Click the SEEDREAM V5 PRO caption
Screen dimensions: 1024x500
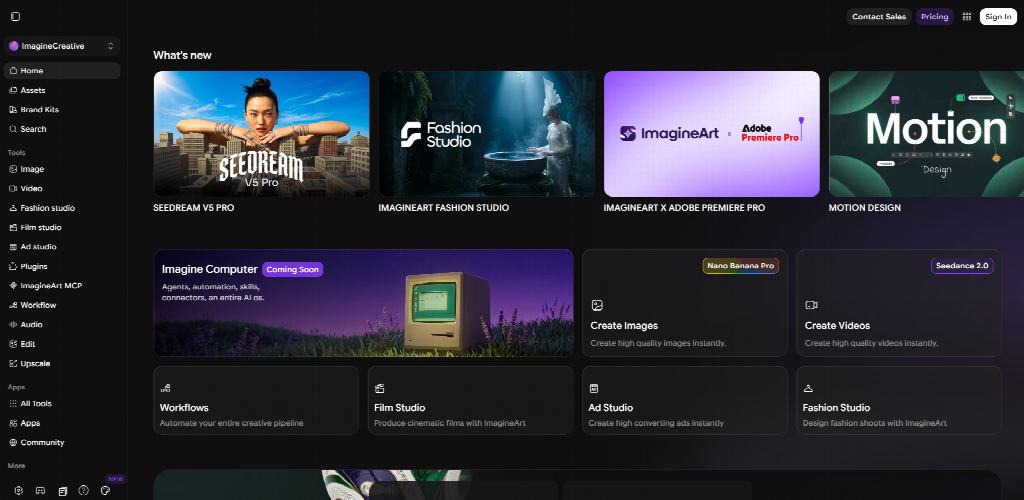[193, 208]
